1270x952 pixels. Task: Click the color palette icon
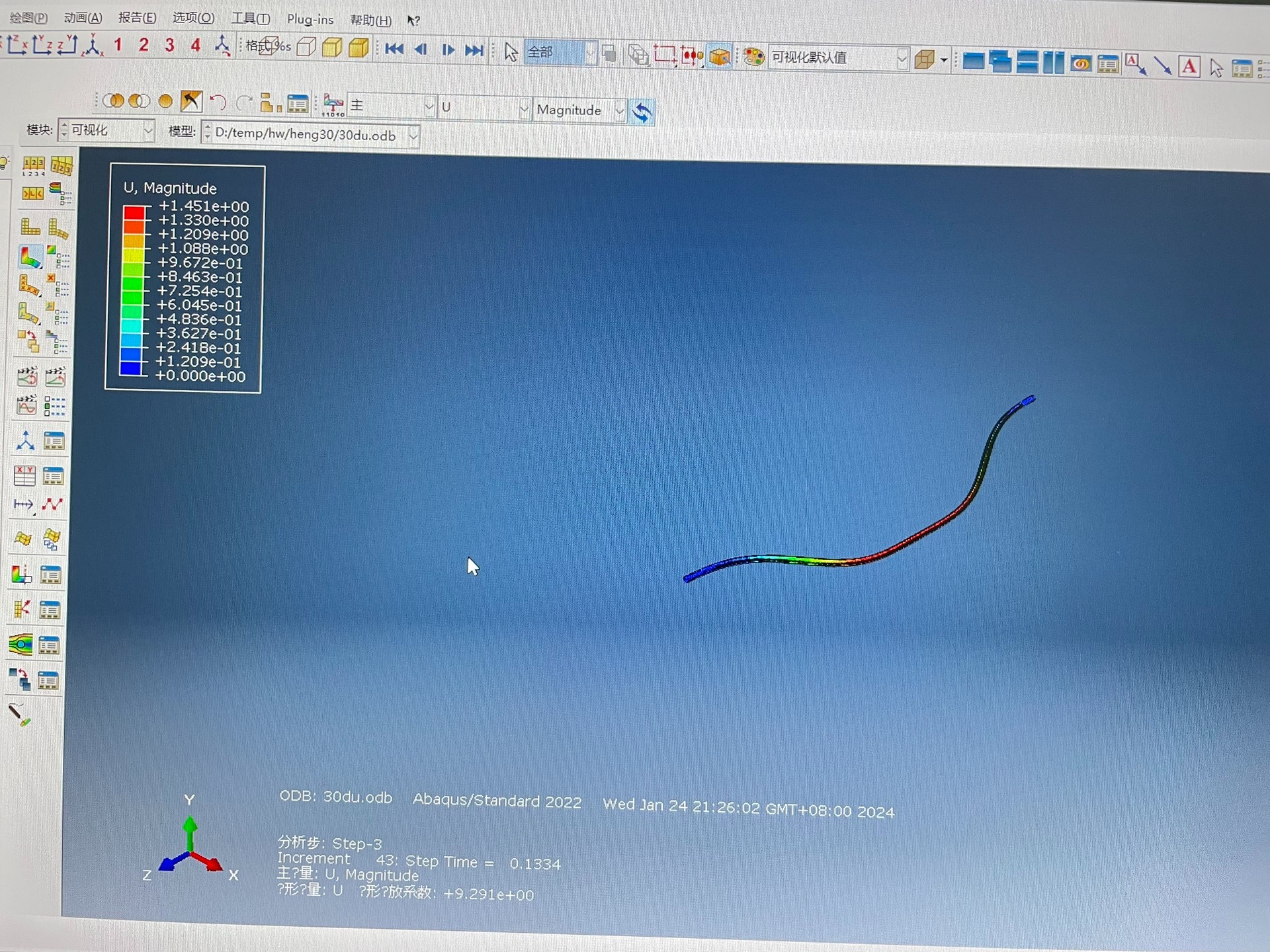(753, 57)
